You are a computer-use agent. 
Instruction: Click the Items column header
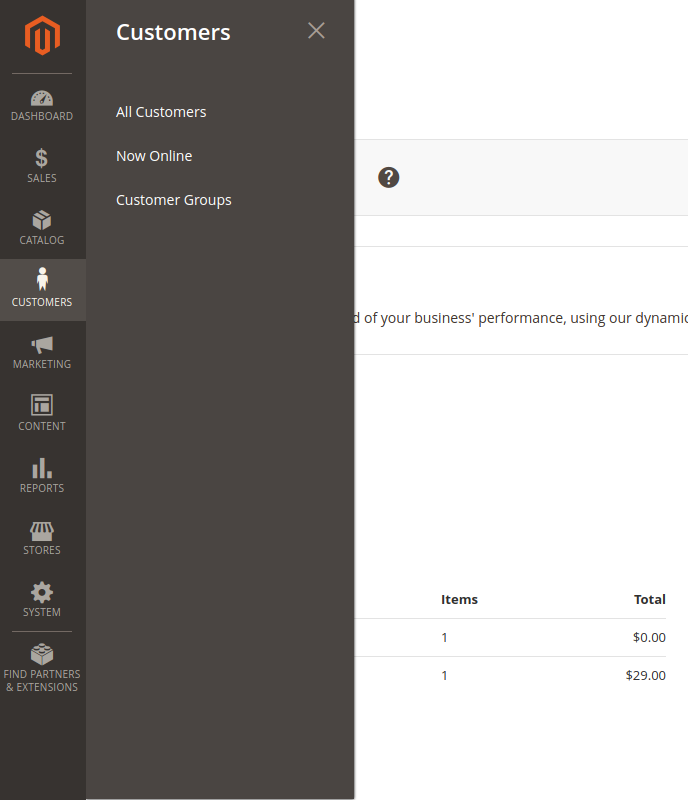459,599
